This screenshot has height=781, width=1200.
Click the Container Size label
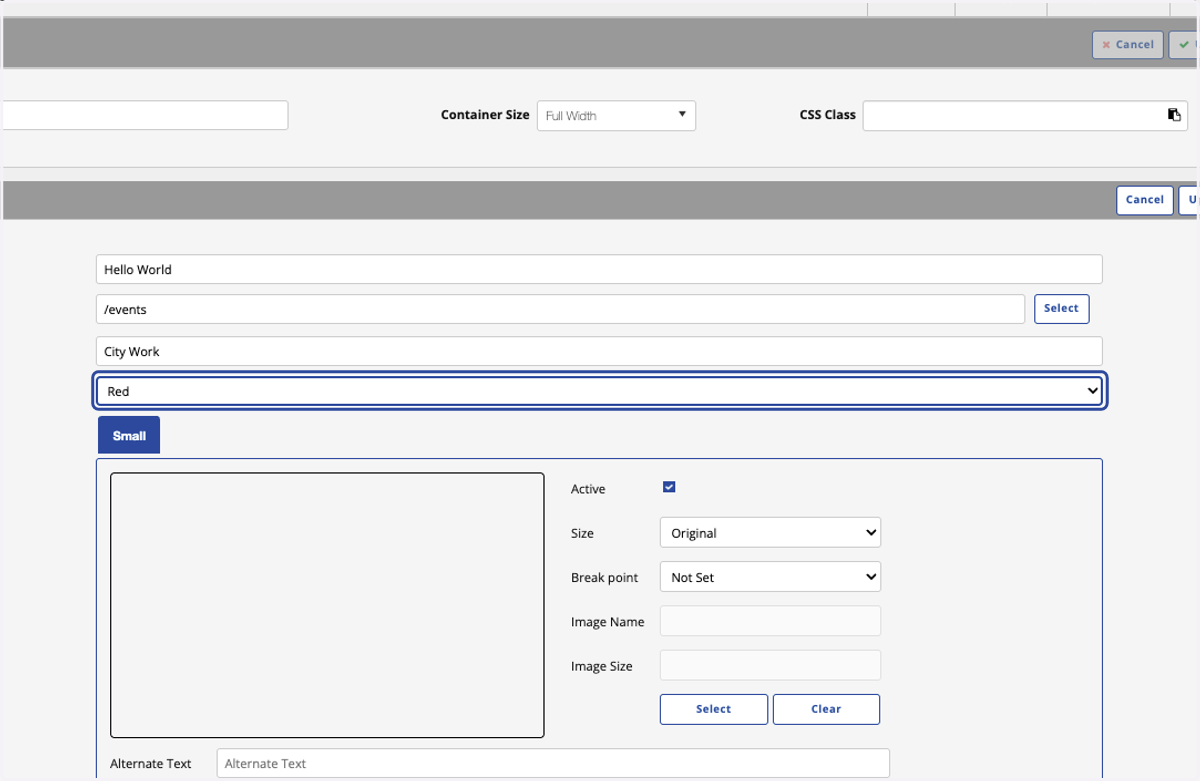(485, 115)
